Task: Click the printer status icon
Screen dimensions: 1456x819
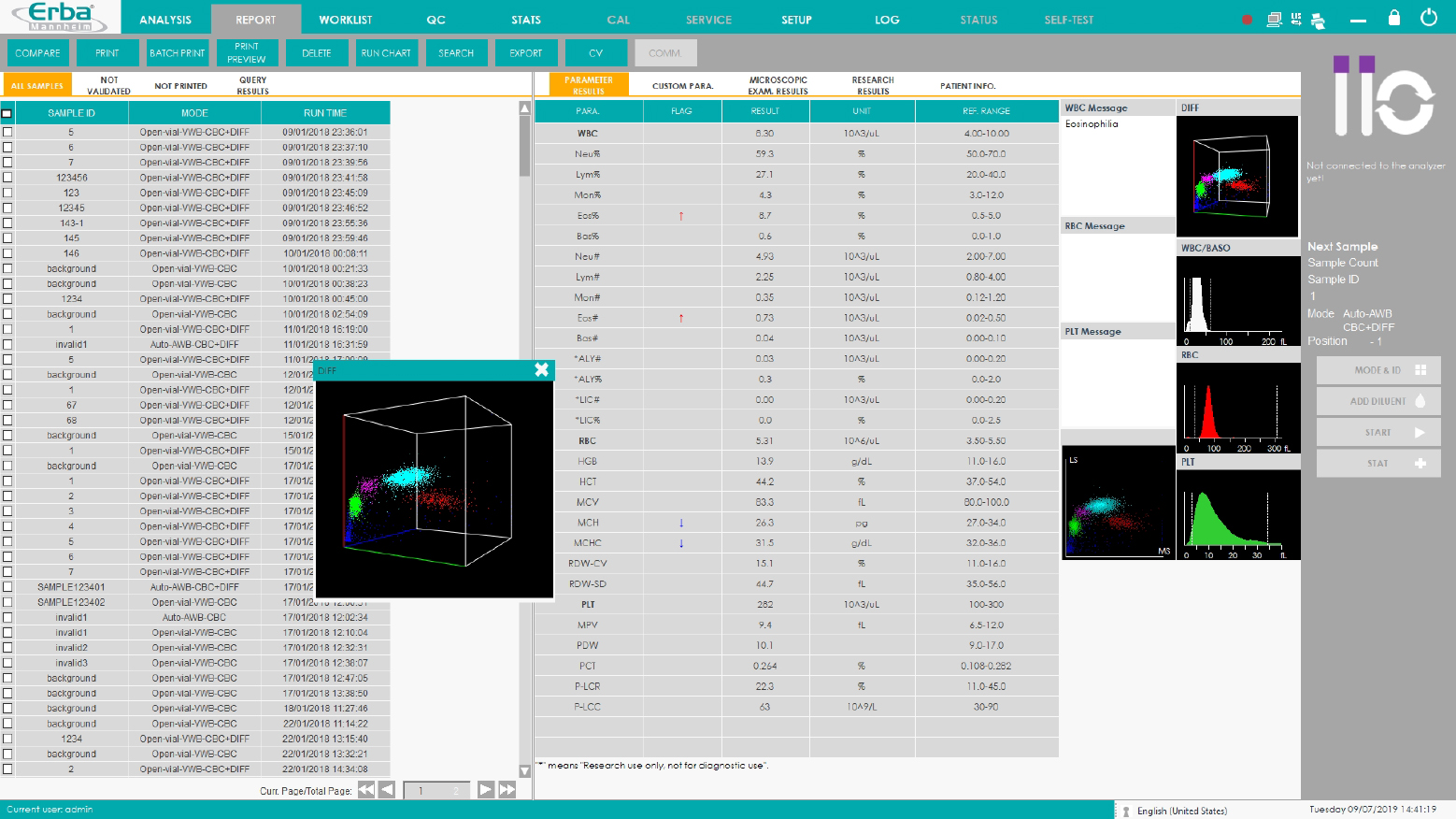Action: pyautogui.click(x=1318, y=21)
